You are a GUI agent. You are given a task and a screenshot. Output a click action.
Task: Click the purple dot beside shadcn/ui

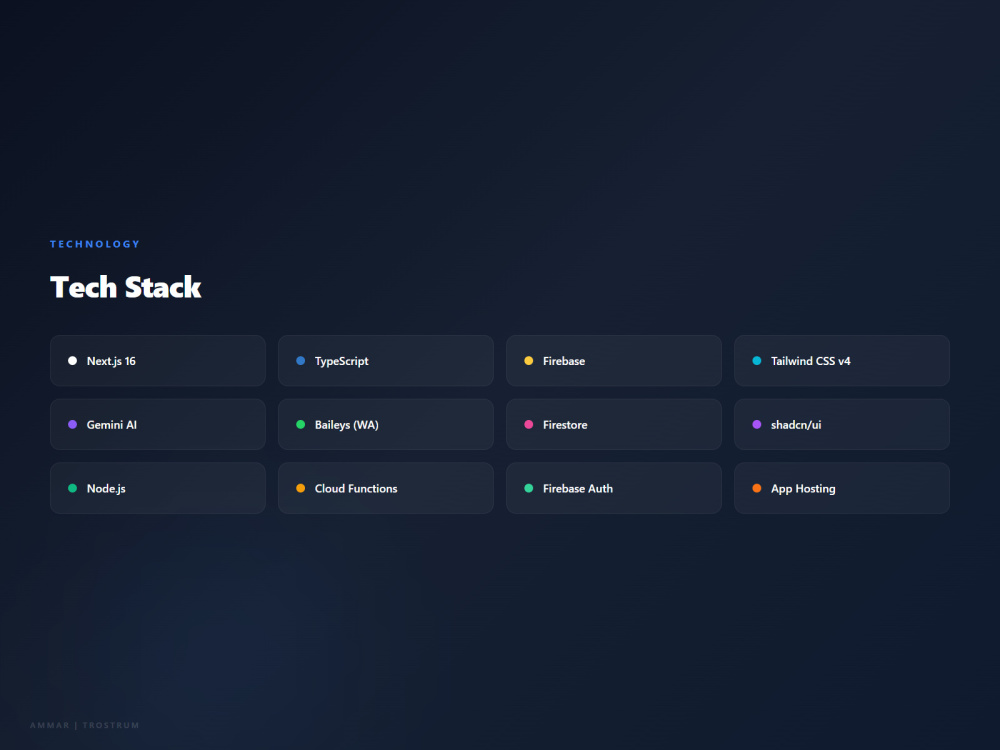click(756, 425)
